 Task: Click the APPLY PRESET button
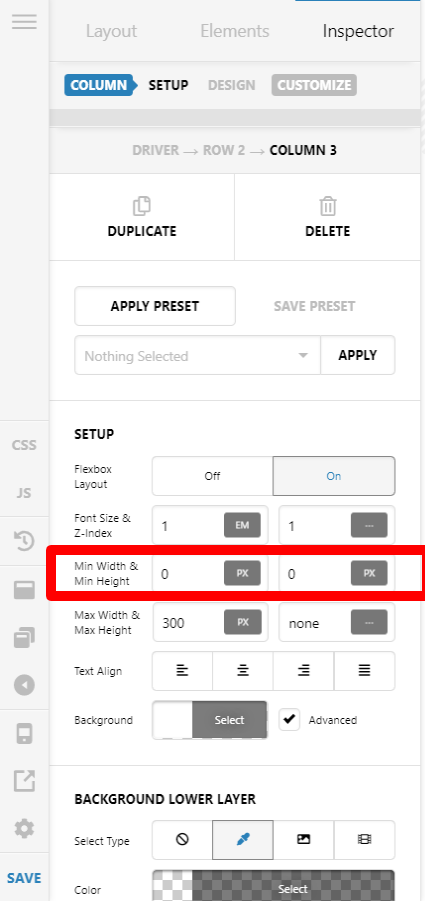point(155,306)
